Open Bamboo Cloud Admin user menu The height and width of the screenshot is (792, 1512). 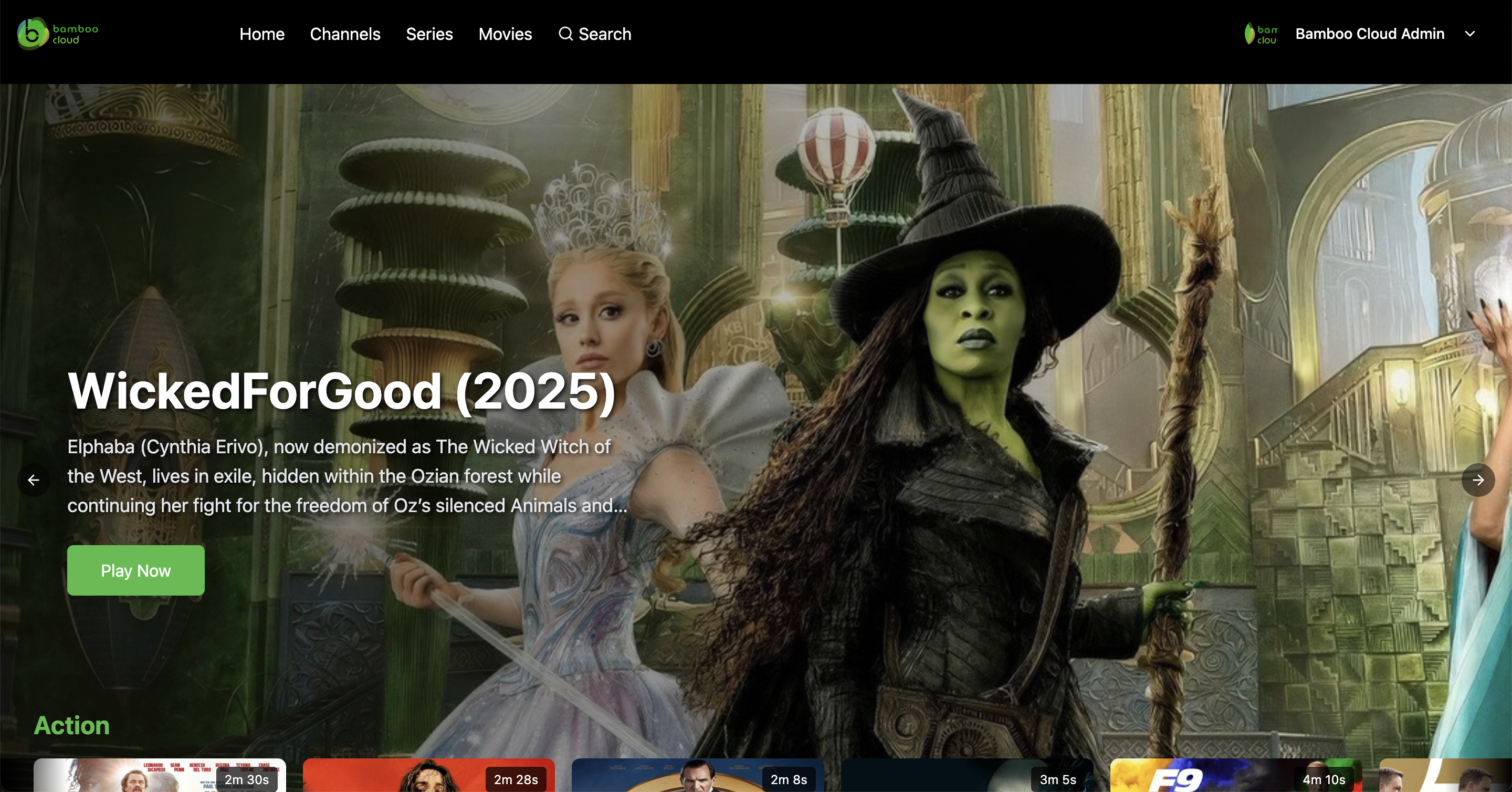(x=1369, y=34)
